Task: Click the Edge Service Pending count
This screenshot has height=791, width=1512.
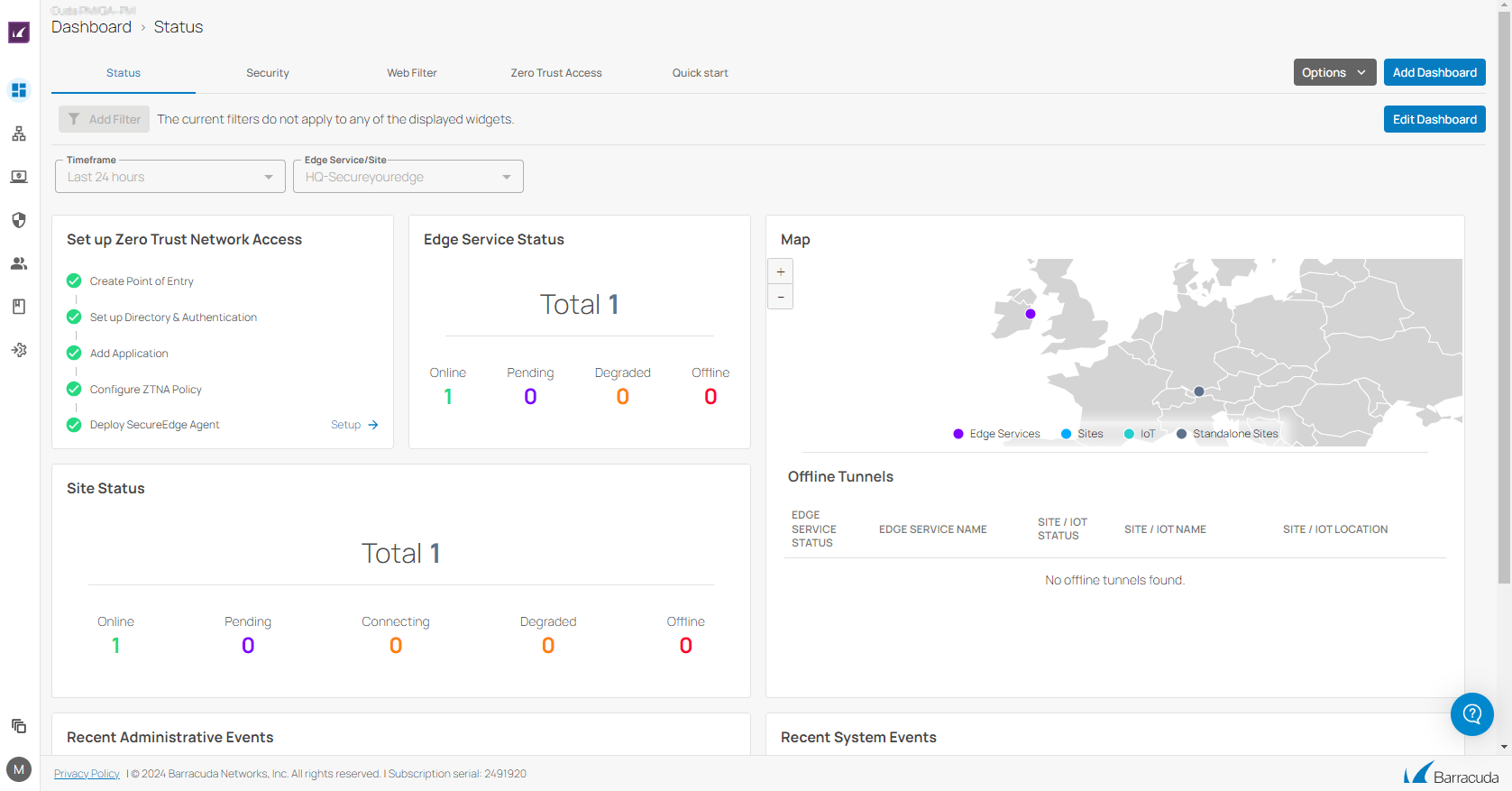Action: click(x=530, y=397)
